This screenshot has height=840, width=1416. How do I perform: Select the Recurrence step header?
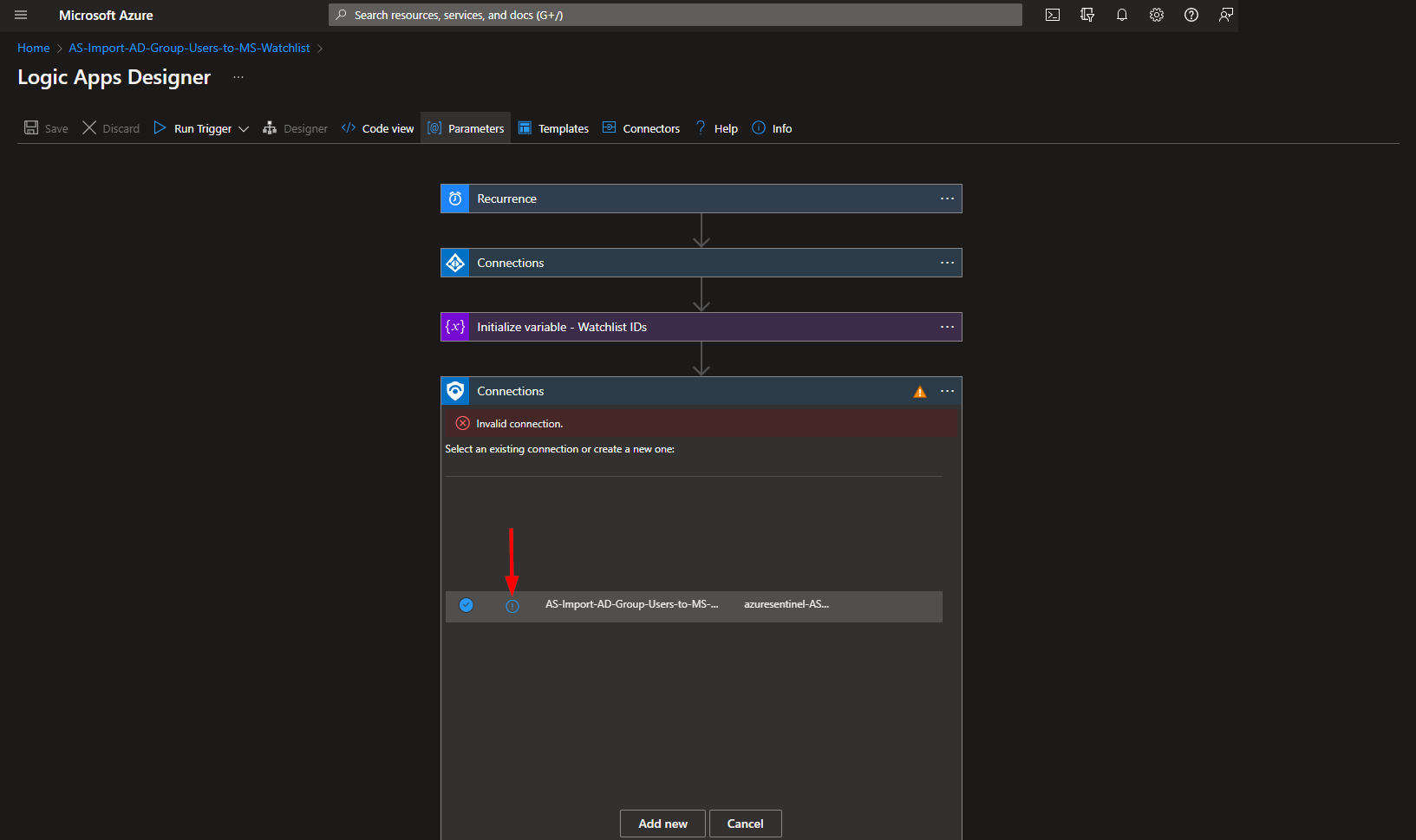[701, 199]
